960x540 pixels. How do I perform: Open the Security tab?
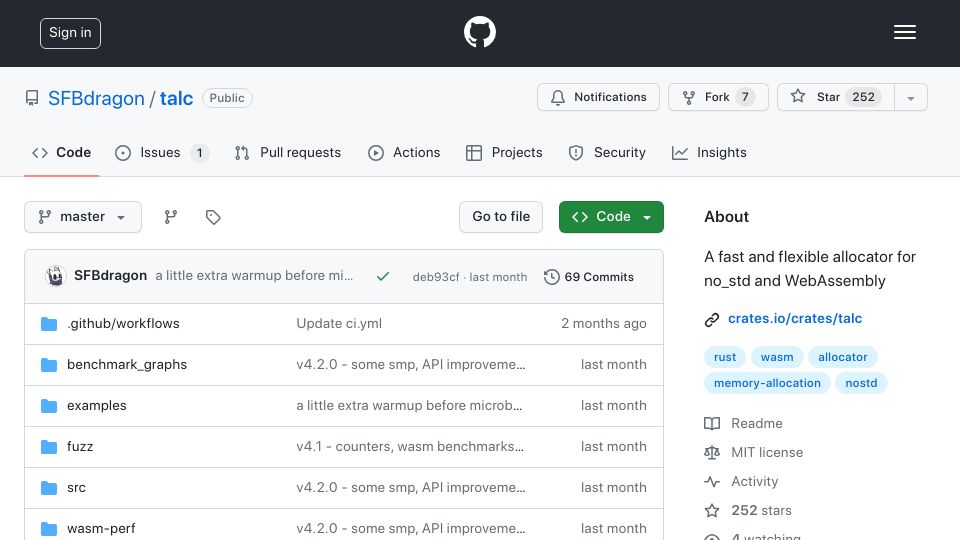[x=607, y=152]
